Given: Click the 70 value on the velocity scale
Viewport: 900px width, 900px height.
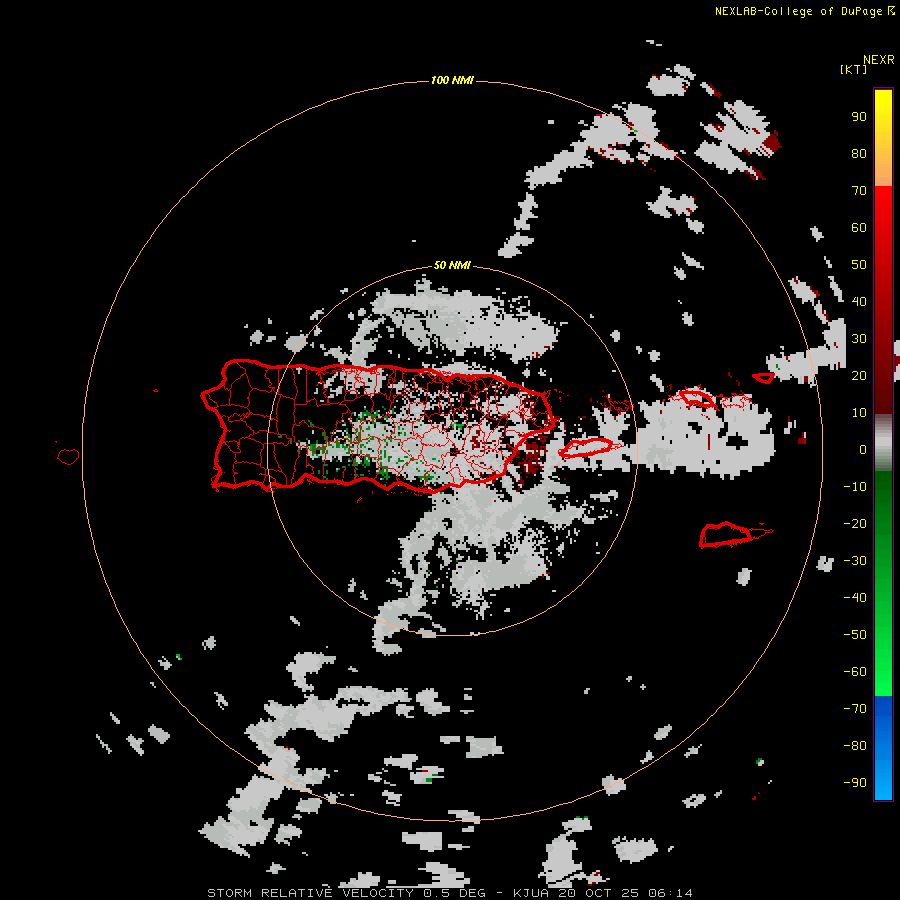Looking at the screenshot, I should (859, 191).
